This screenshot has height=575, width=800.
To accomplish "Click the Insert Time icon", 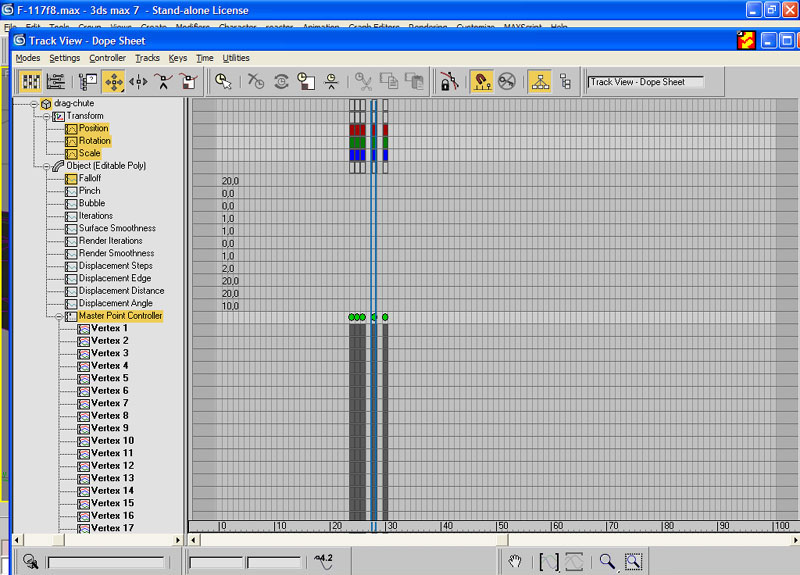I will click(x=331, y=82).
